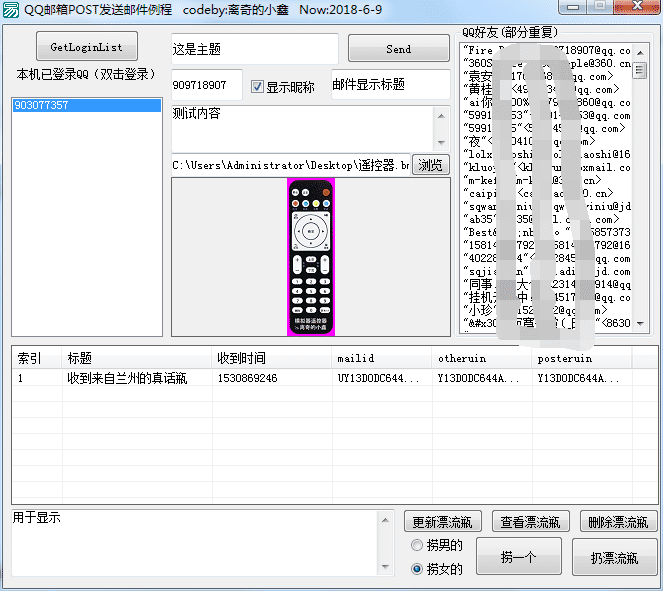The width and height of the screenshot is (663, 591).
Task: Click the posteruin column header
Action: click(x=582, y=358)
